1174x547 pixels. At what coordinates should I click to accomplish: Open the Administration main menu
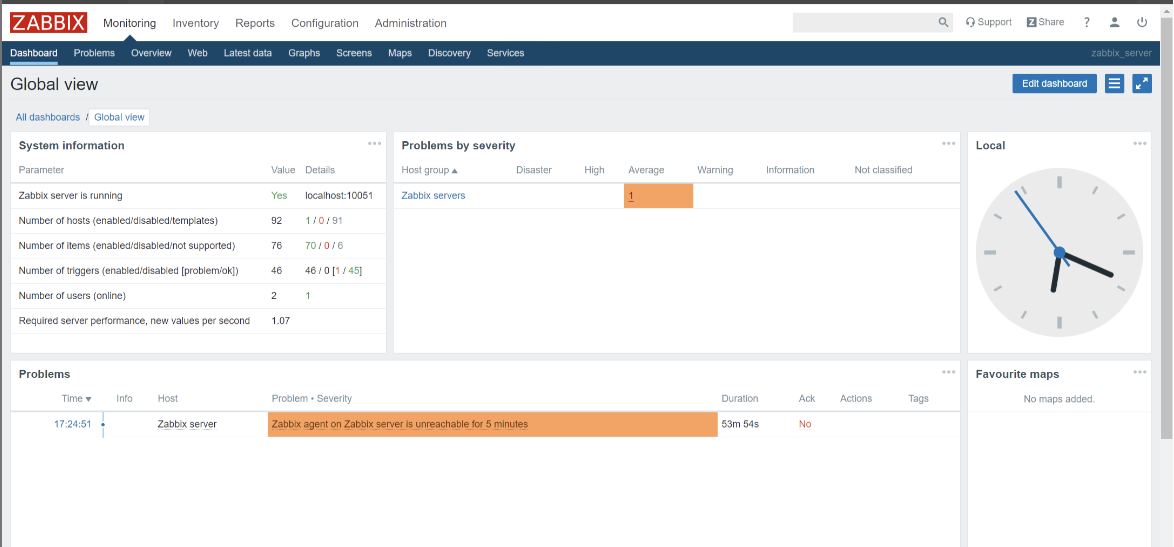[x=410, y=23]
